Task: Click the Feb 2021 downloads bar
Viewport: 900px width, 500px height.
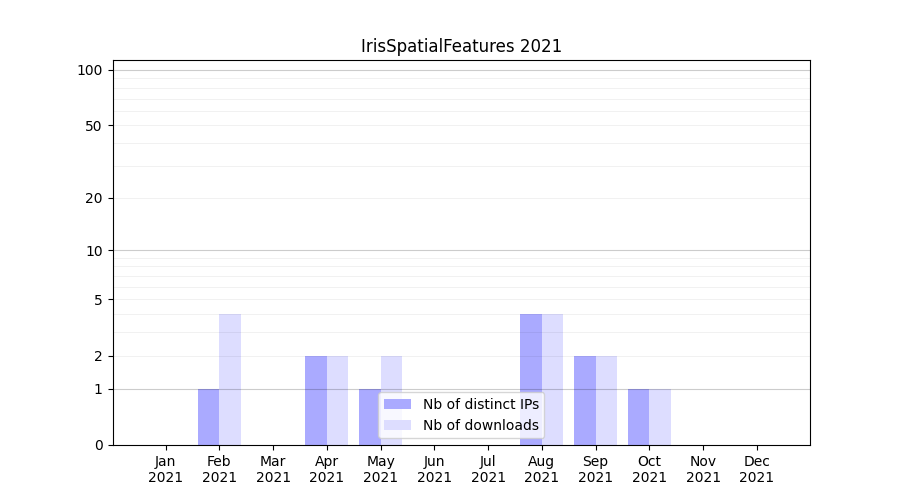Action: [230, 380]
